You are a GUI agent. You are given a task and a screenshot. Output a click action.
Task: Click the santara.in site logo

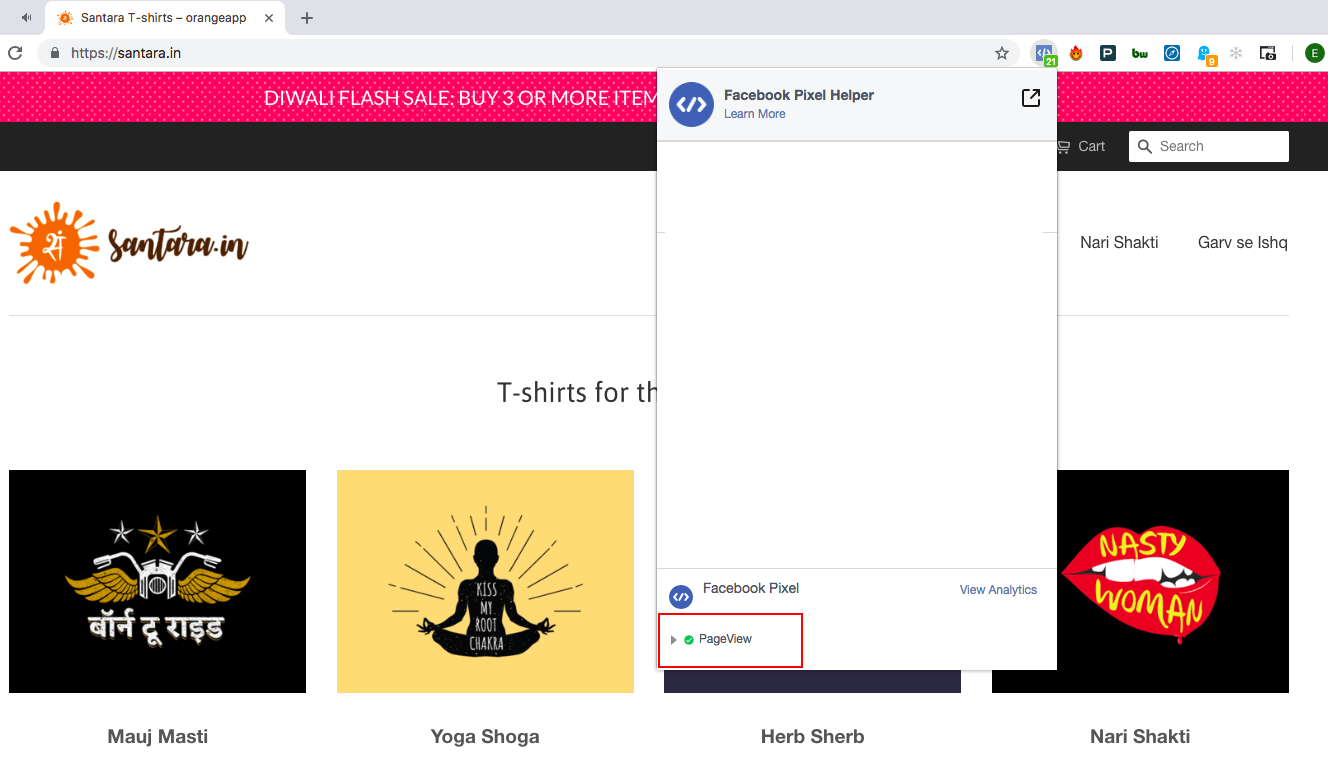130,242
